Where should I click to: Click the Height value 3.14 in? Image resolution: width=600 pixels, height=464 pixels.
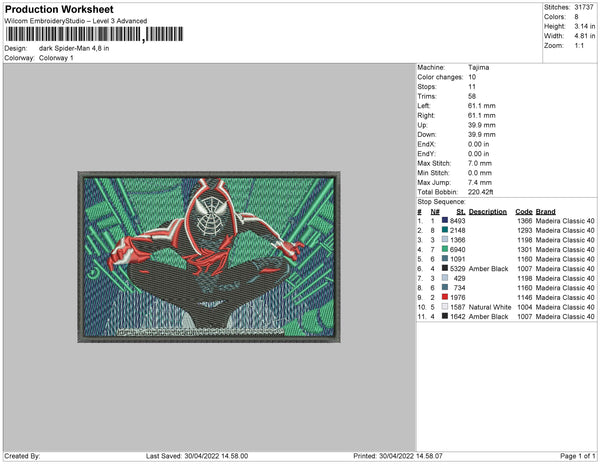[585, 26]
